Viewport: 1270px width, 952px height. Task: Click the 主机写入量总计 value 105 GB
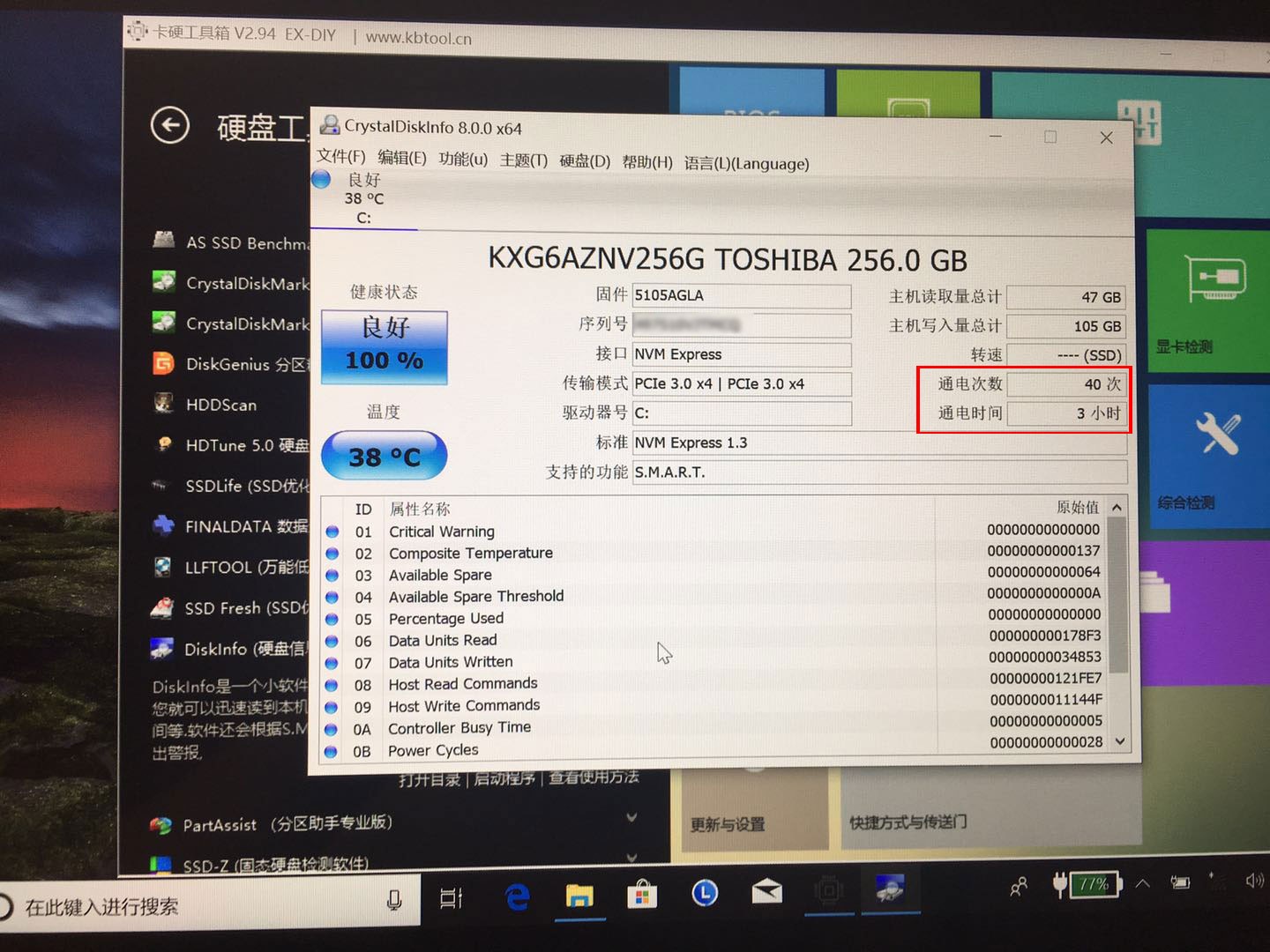click(x=1066, y=326)
